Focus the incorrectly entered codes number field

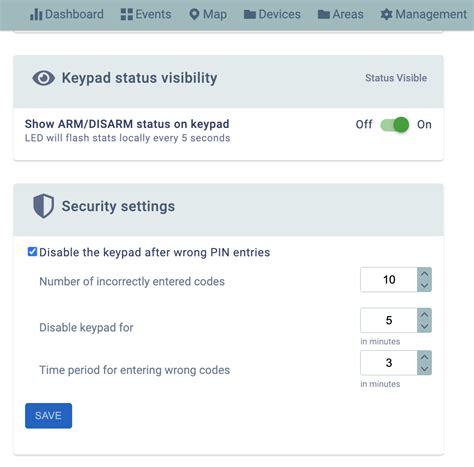tap(389, 280)
